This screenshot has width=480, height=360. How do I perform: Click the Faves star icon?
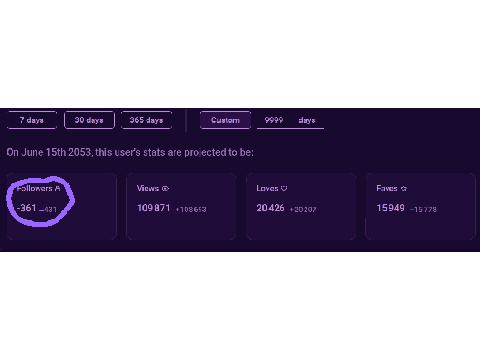403,188
